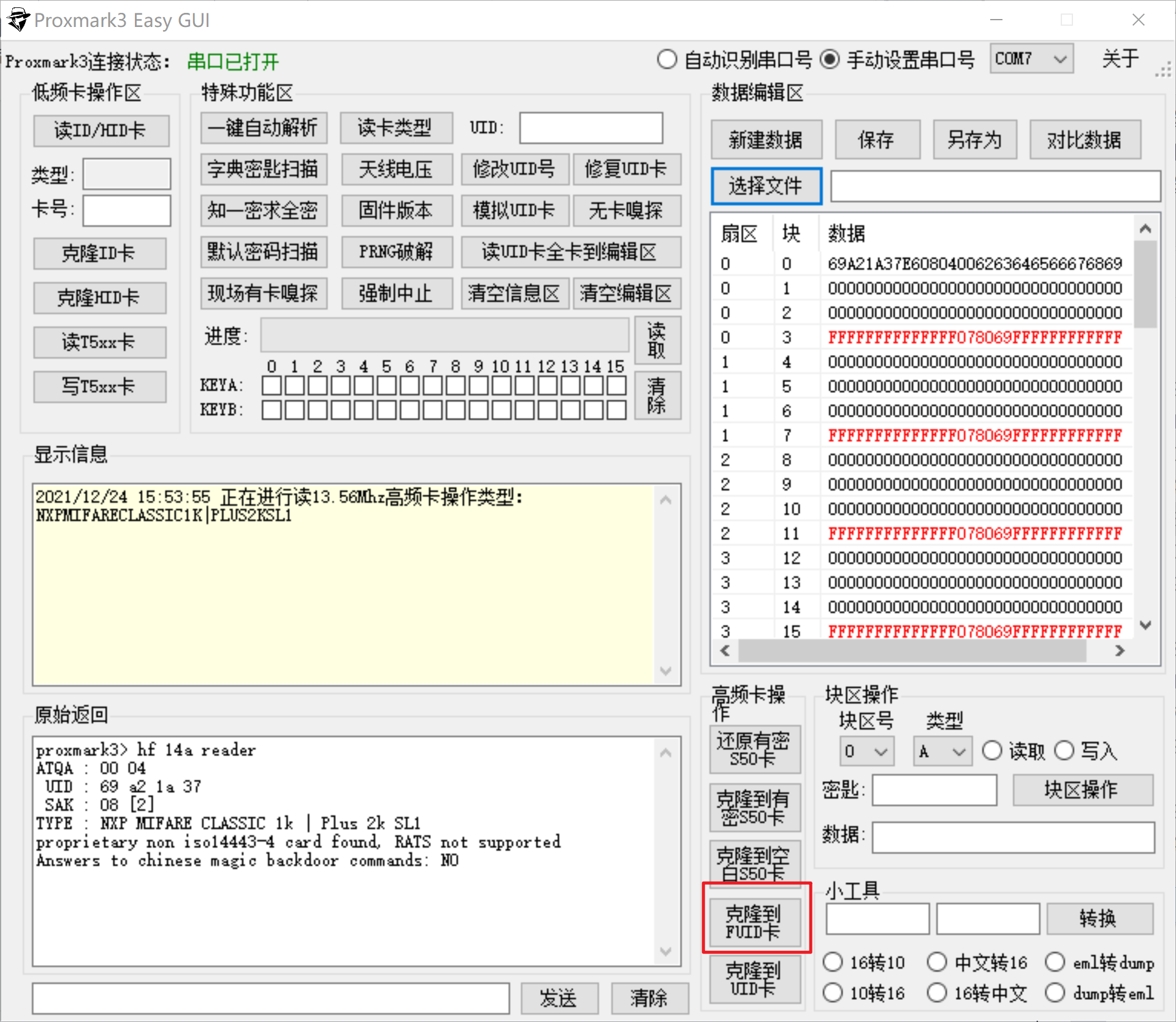Click the highlighted 克隆到FUID卡 button
This screenshot has width=1176, height=1022.
tap(755, 923)
